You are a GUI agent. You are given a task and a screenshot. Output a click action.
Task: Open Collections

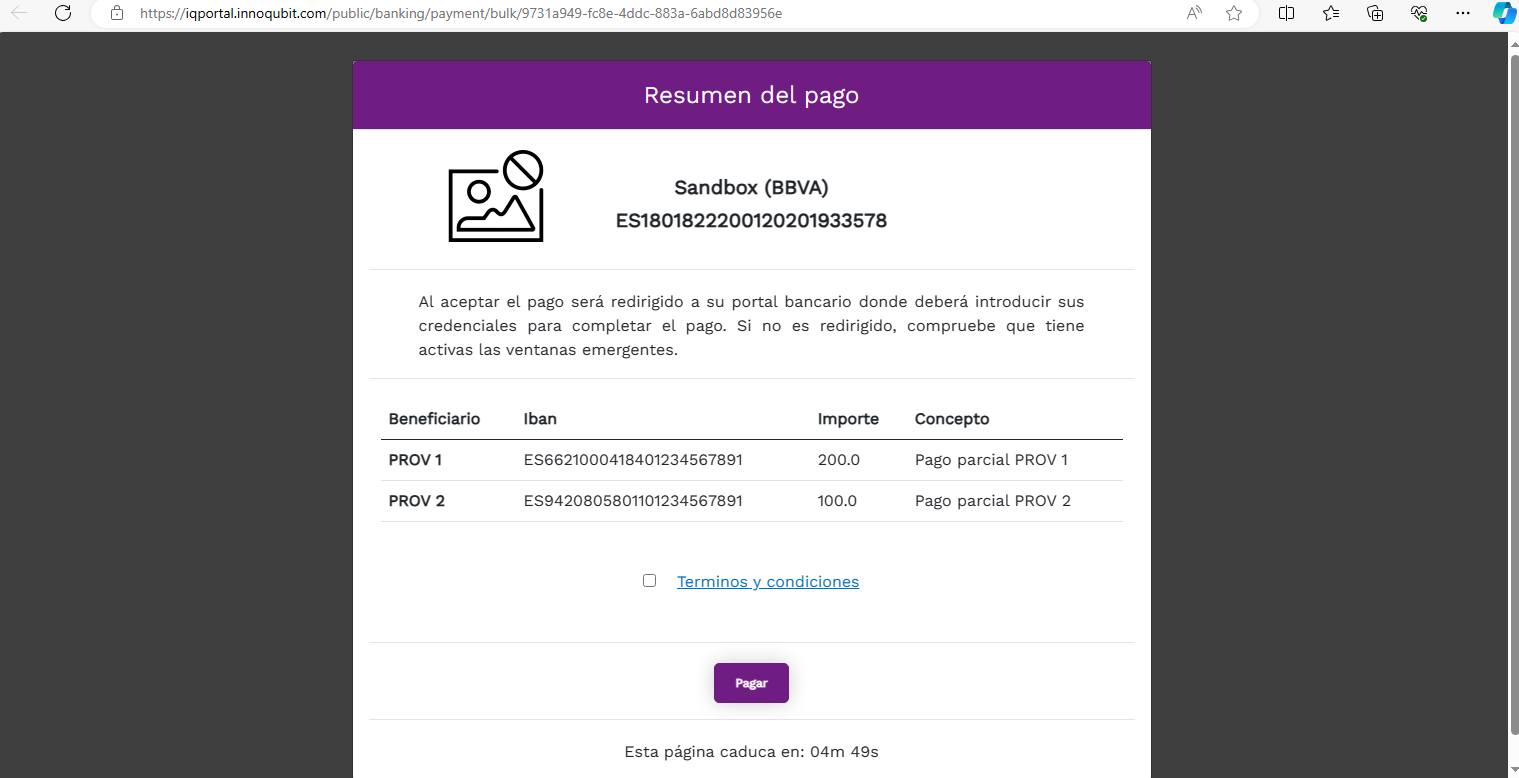1375,13
